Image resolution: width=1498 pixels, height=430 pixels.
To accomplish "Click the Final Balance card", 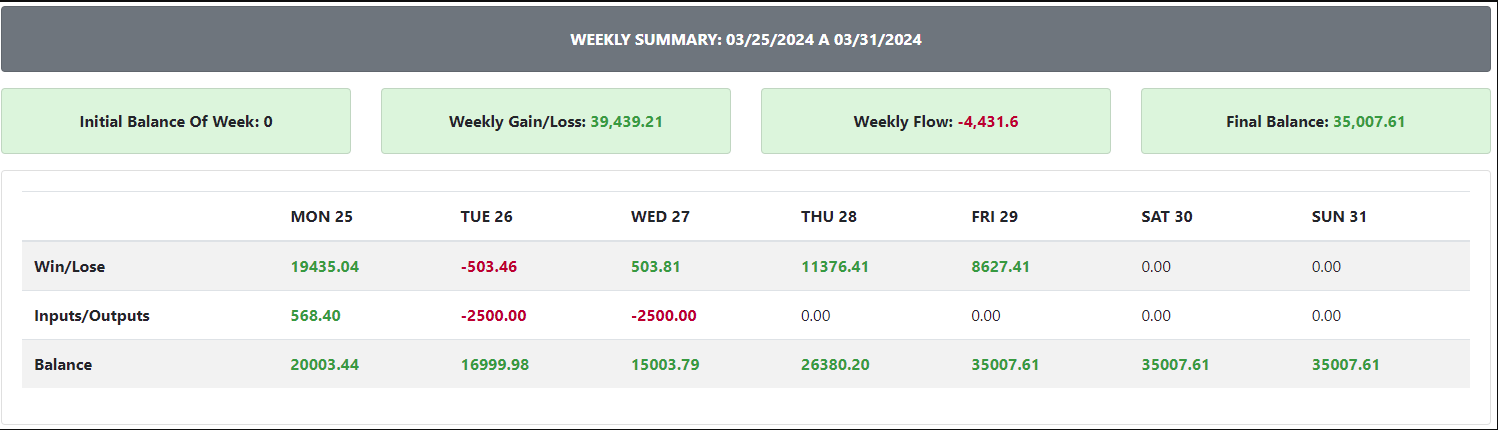I will 1316,121.
